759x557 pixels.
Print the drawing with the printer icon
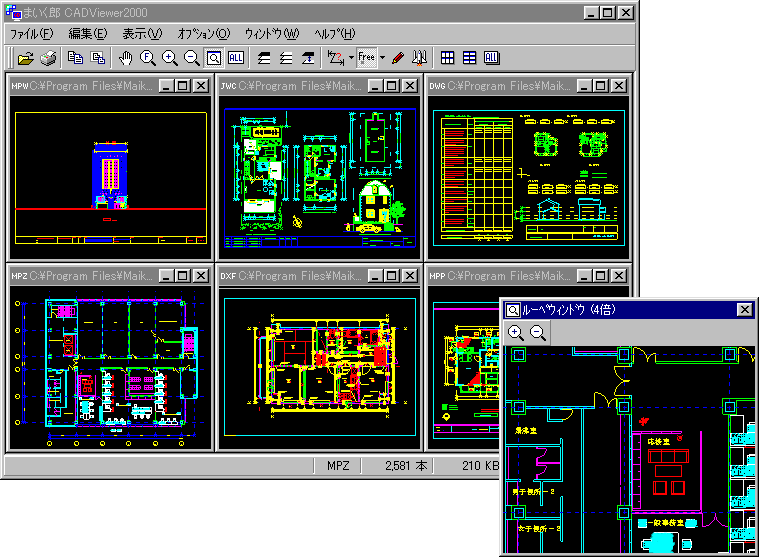pyautogui.click(x=48, y=58)
